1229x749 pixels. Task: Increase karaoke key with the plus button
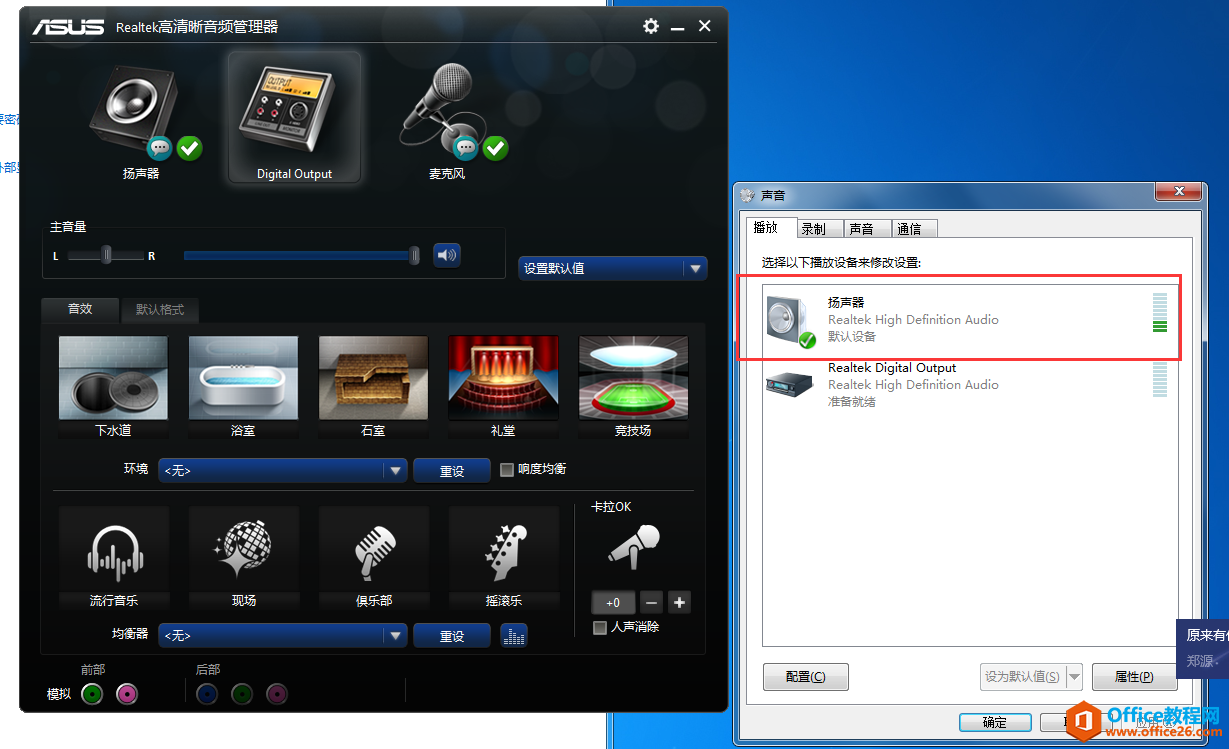coord(680,602)
